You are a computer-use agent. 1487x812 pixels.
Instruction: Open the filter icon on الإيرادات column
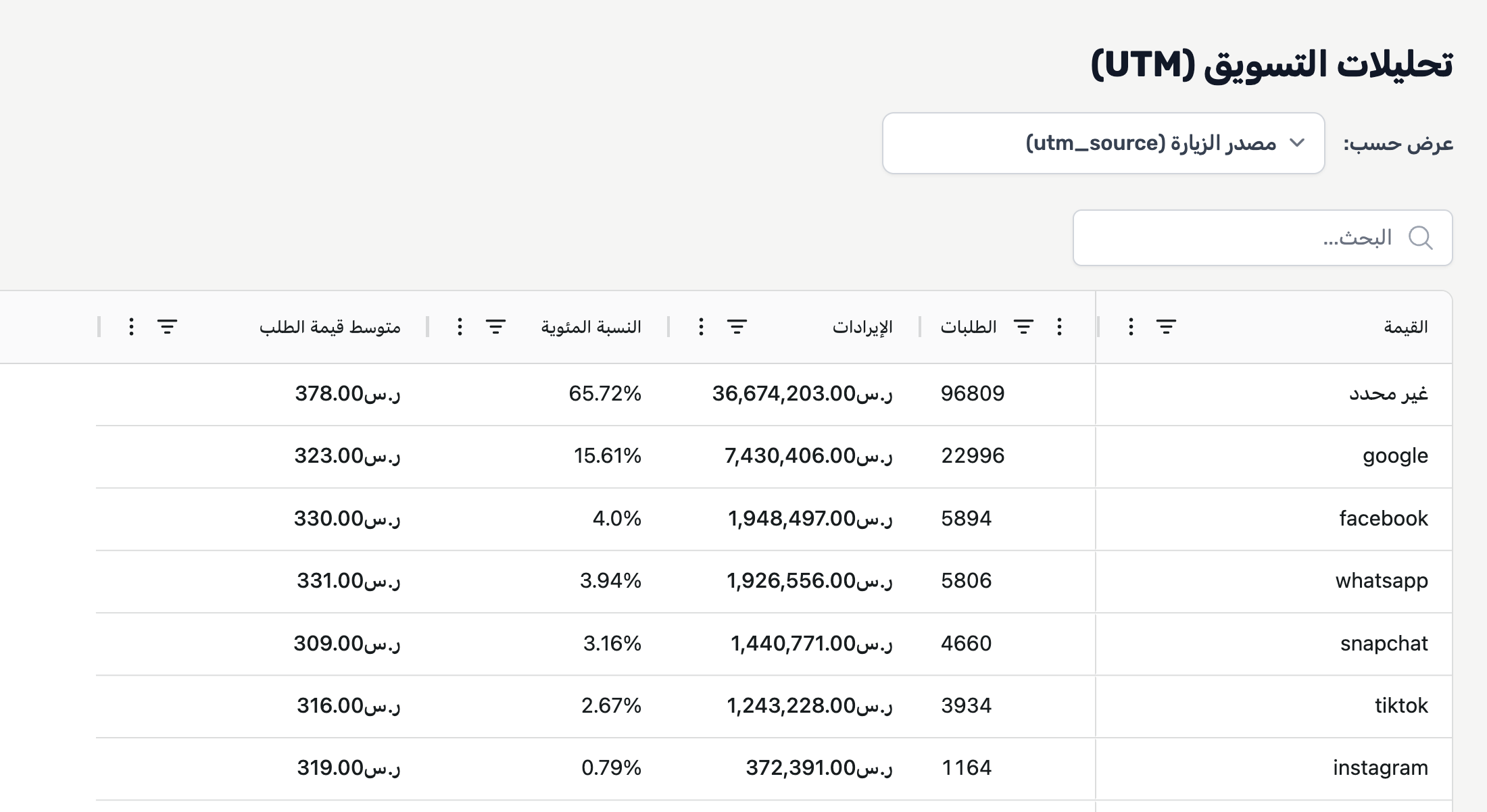[735, 326]
